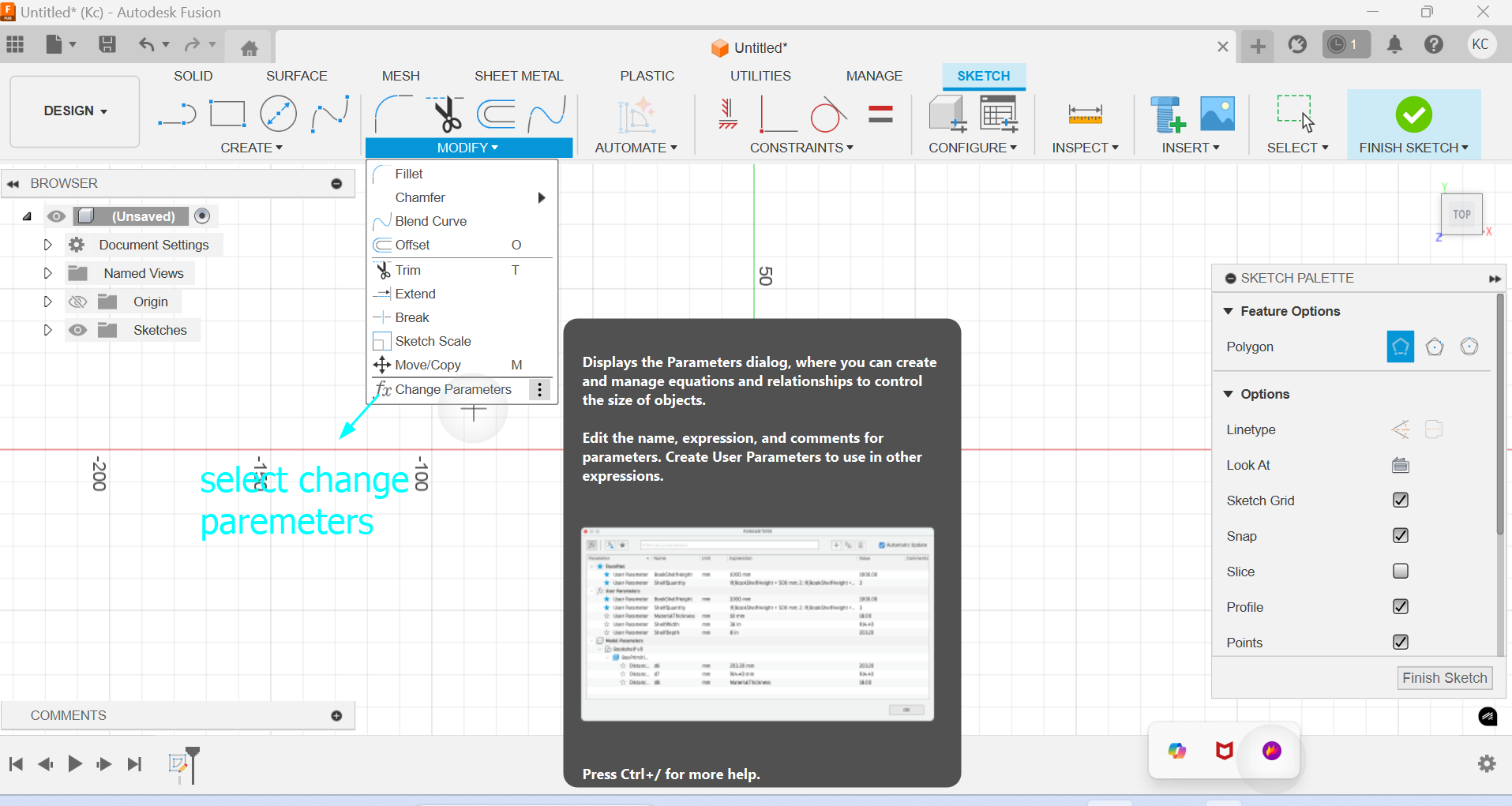
Task: Click the Coincident constraint icon
Action: [x=778, y=114]
